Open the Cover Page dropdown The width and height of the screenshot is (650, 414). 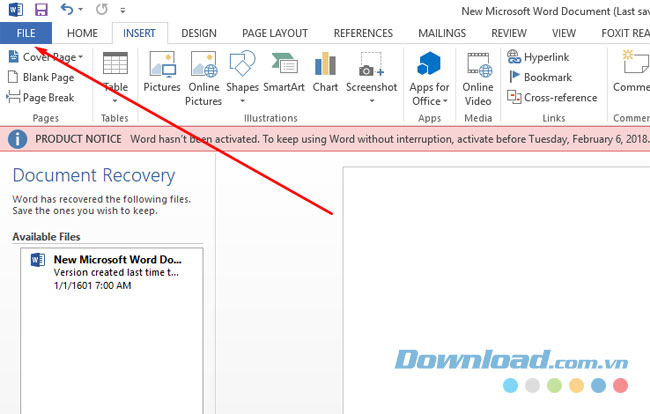[46, 57]
